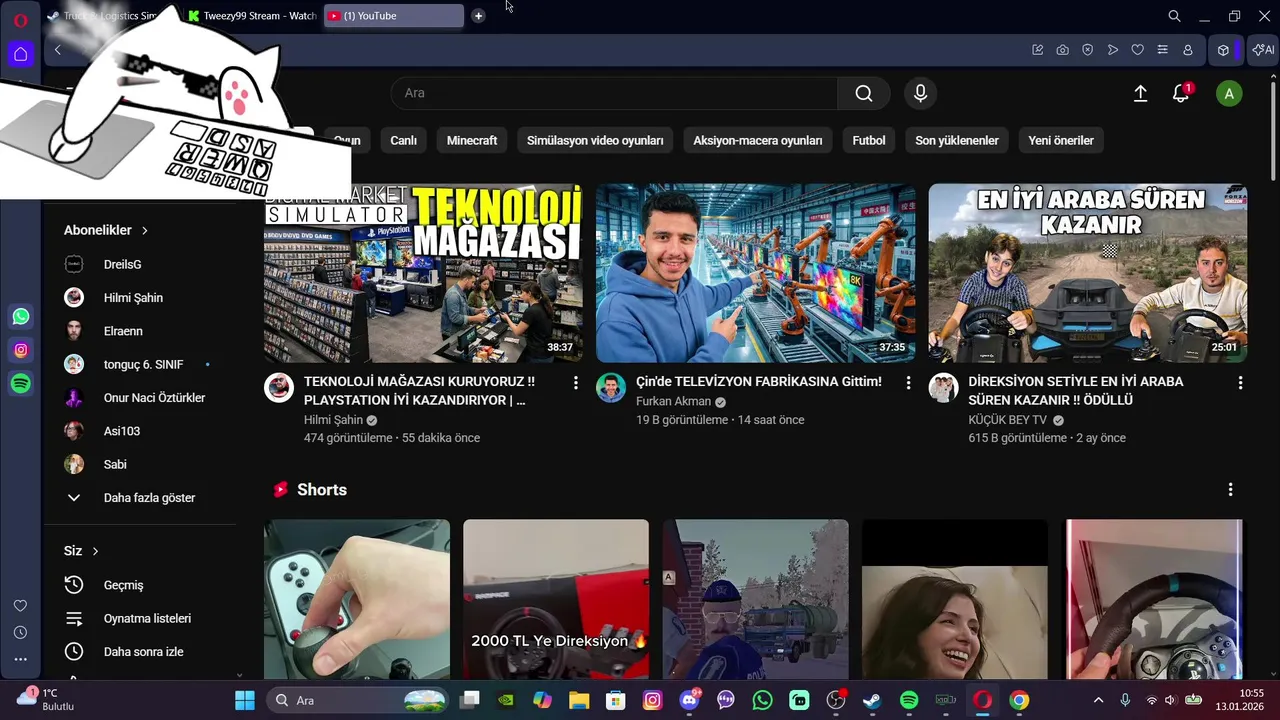Open Google Chrome from taskbar
This screenshot has width=1280, height=720.
click(x=1019, y=700)
